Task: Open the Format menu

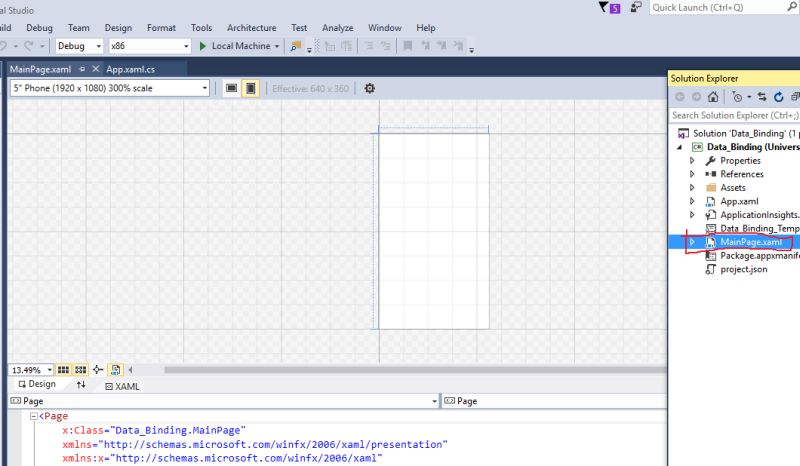Action: (x=161, y=28)
